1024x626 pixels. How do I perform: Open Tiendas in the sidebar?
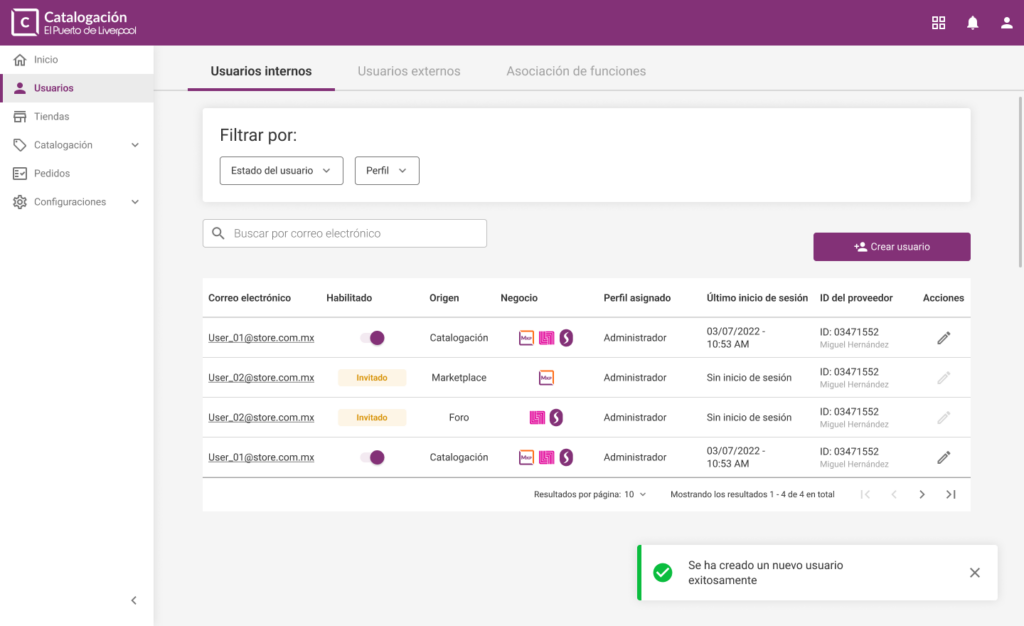(x=77, y=116)
